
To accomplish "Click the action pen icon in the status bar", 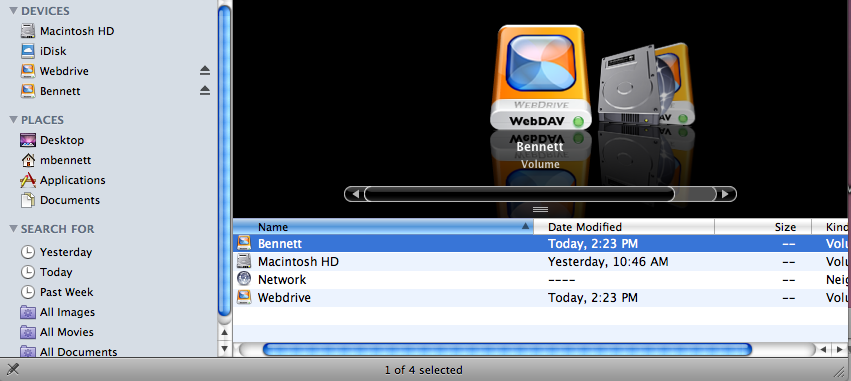I will 13,370.
